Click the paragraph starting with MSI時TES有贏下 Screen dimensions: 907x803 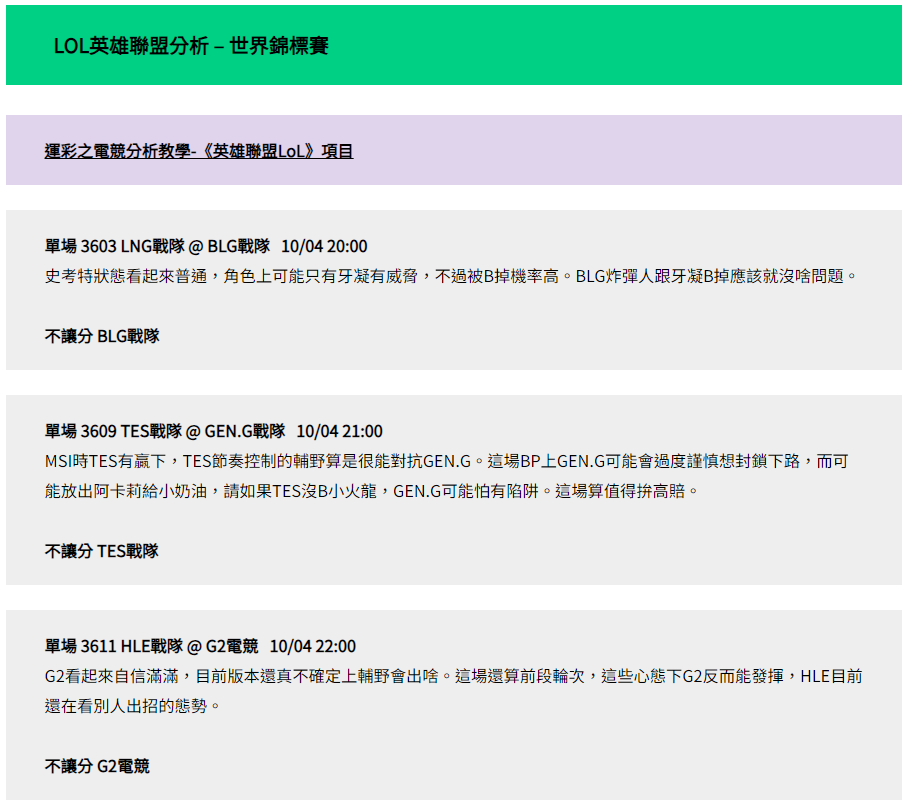pyautogui.click(x=452, y=476)
